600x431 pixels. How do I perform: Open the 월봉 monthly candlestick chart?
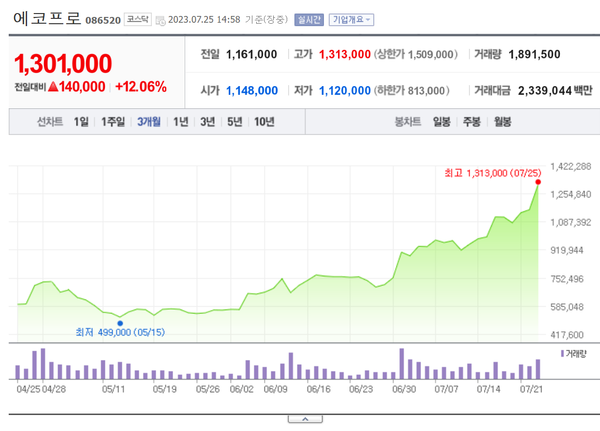pos(502,122)
